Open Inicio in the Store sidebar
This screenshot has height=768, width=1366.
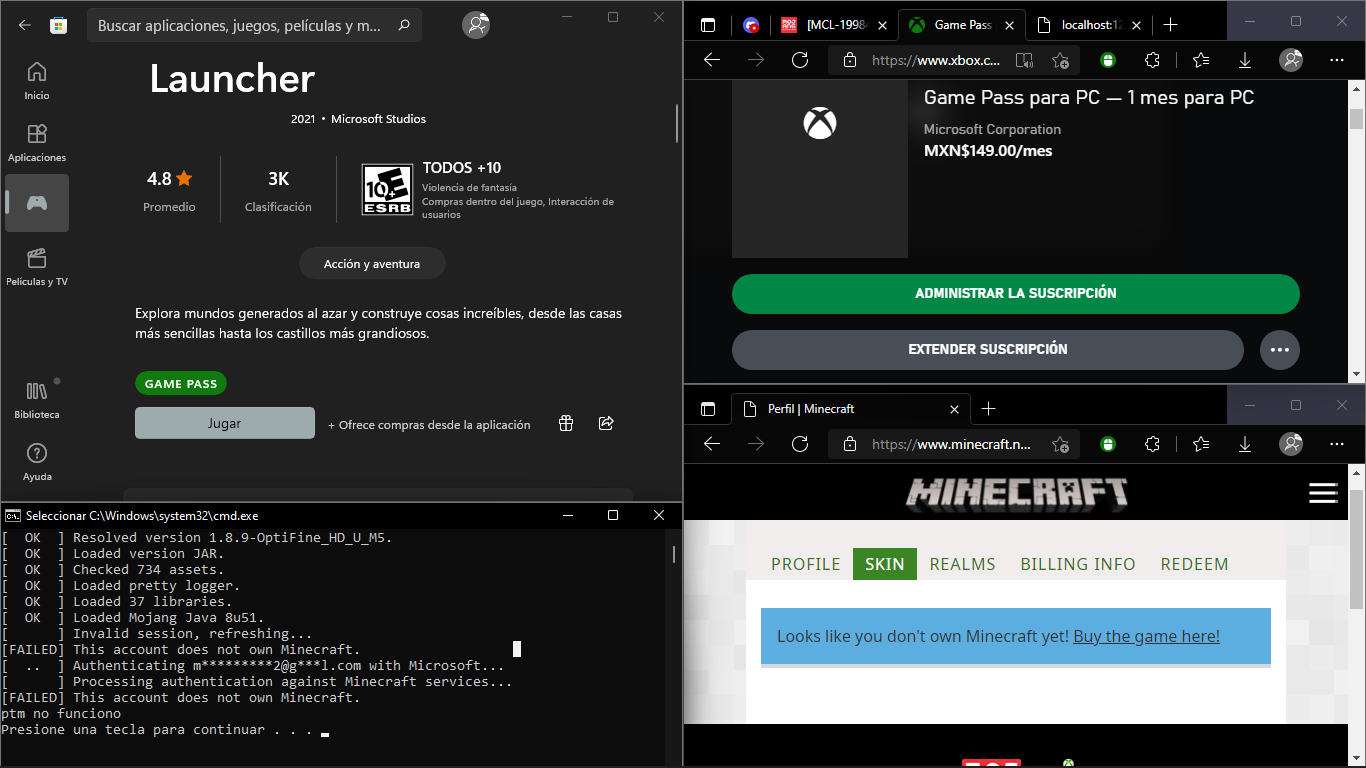[37, 80]
